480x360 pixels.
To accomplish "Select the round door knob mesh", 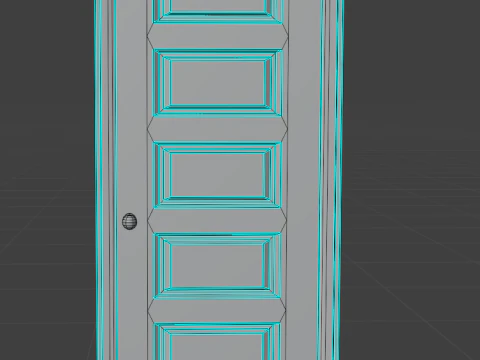I will click(x=130, y=221).
